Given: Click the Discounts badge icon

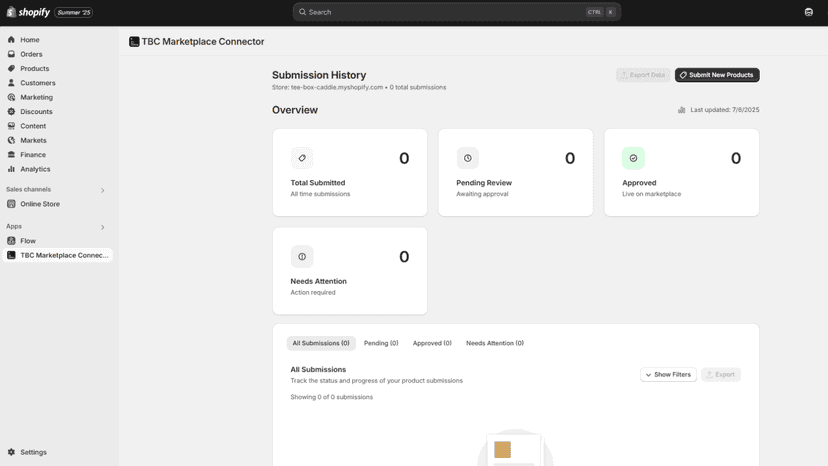Looking at the screenshot, I should (11, 111).
